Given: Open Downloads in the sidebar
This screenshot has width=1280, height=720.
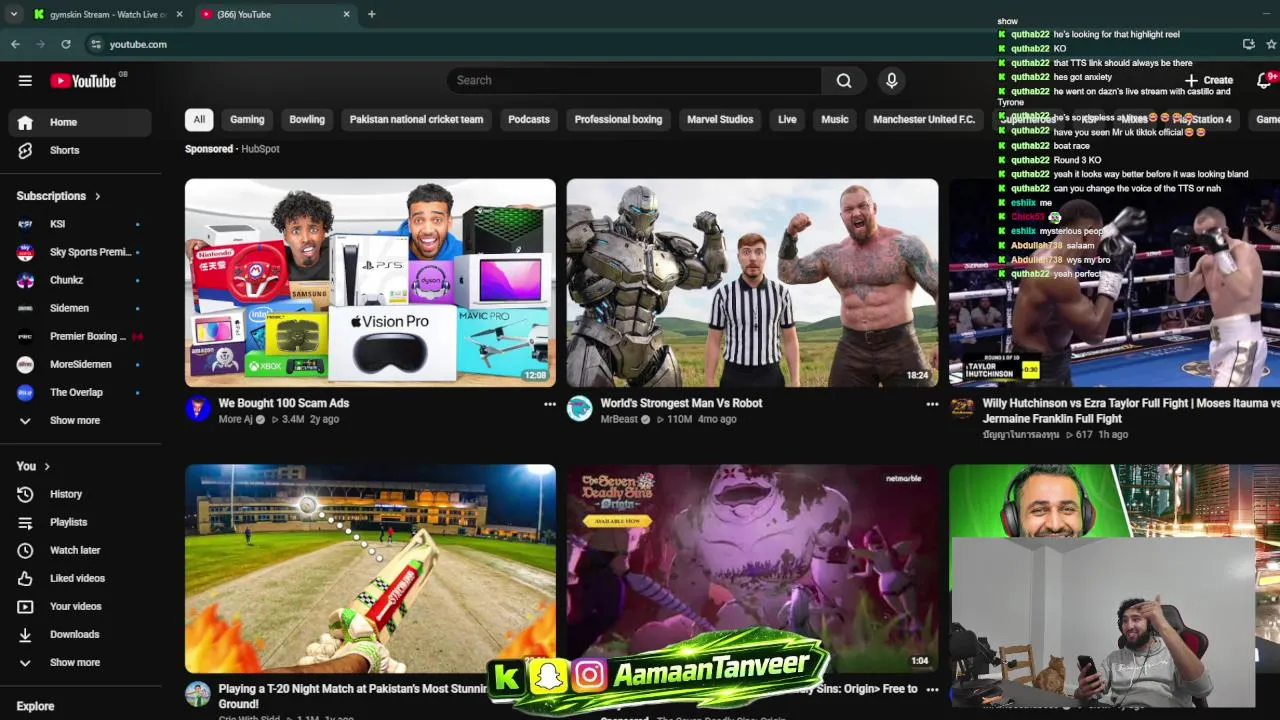Looking at the screenshot, I should click(80, 634).
